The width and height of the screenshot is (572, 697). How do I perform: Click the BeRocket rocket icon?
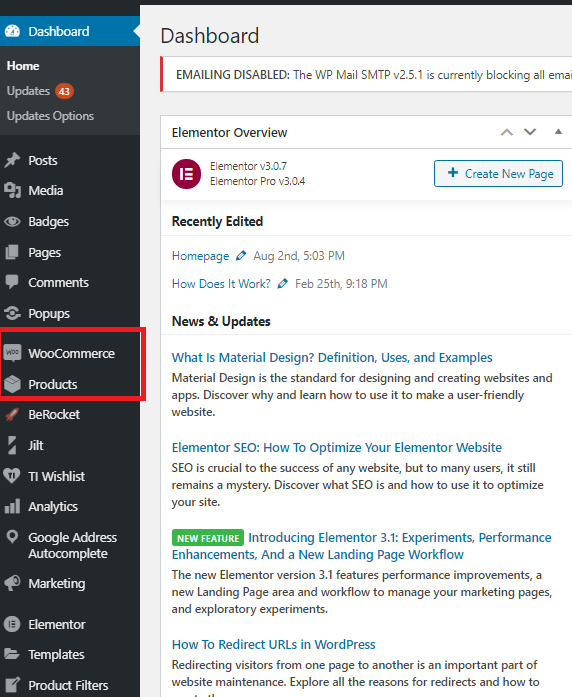click(12, 414)
